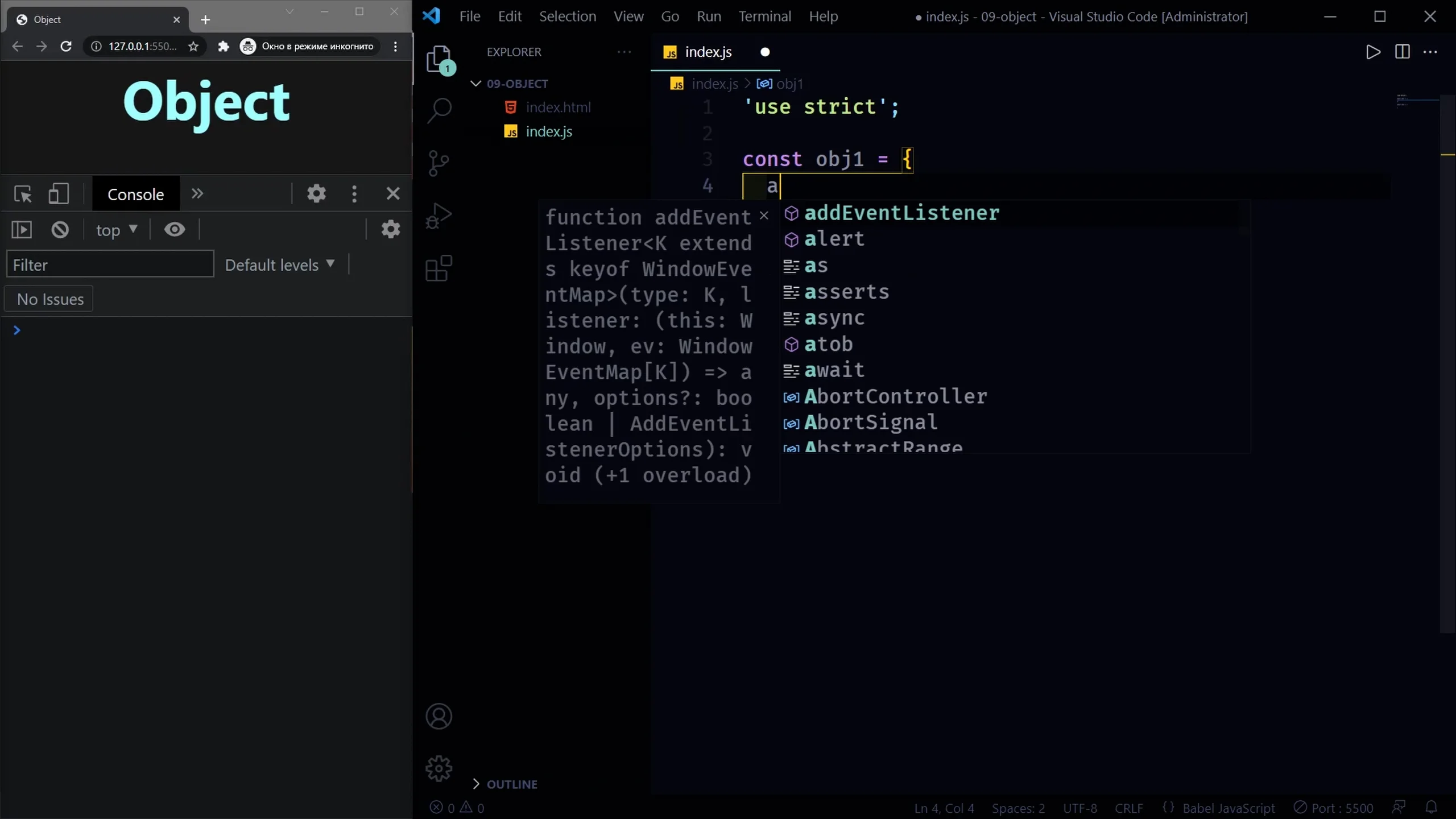1456x819 pixels.
Task: Collapse the 09-OBJECT folder
Action: (476, 84)
